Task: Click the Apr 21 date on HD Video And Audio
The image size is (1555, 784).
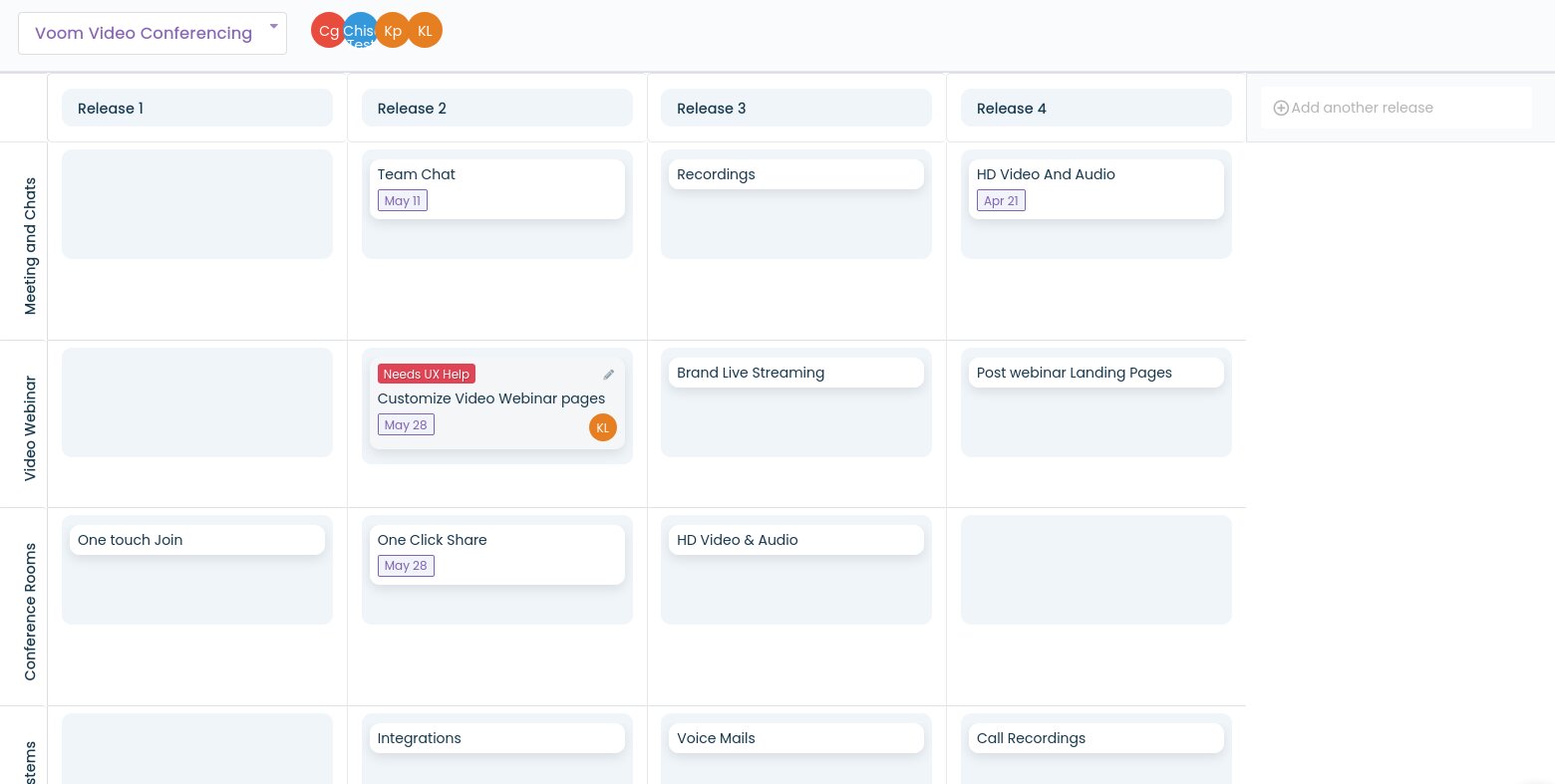Action: tap(1001, 200)
